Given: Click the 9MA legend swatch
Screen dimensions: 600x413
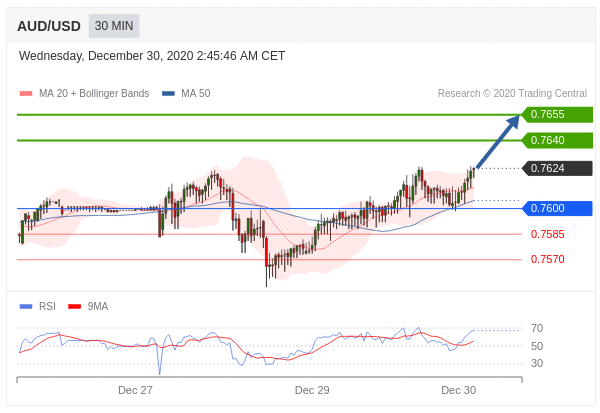Looking at the screenshot, I should pos(75,306).
